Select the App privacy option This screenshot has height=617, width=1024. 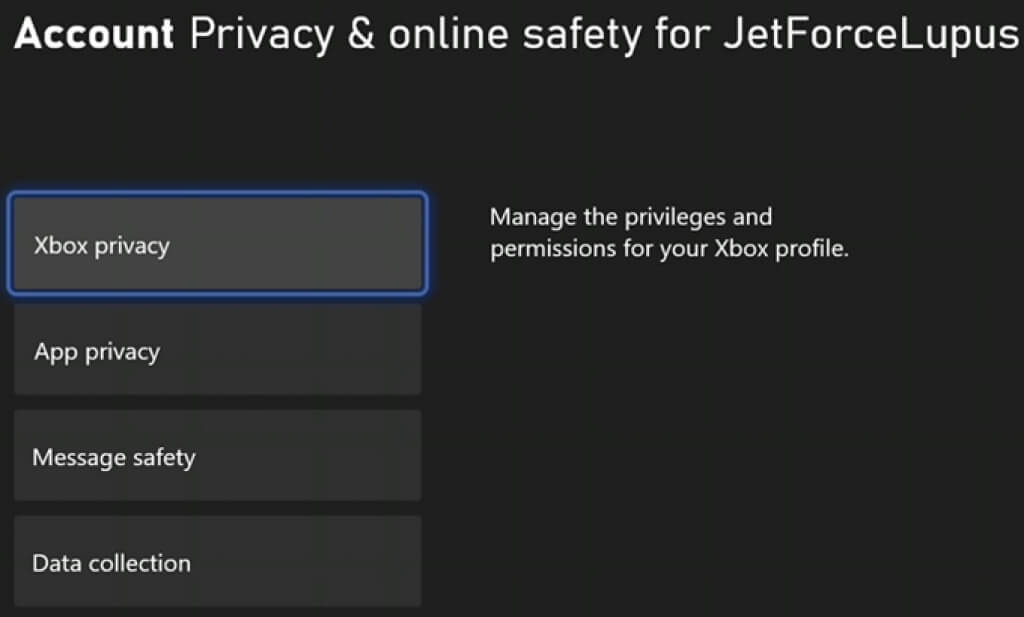click(x=217, y=350)
